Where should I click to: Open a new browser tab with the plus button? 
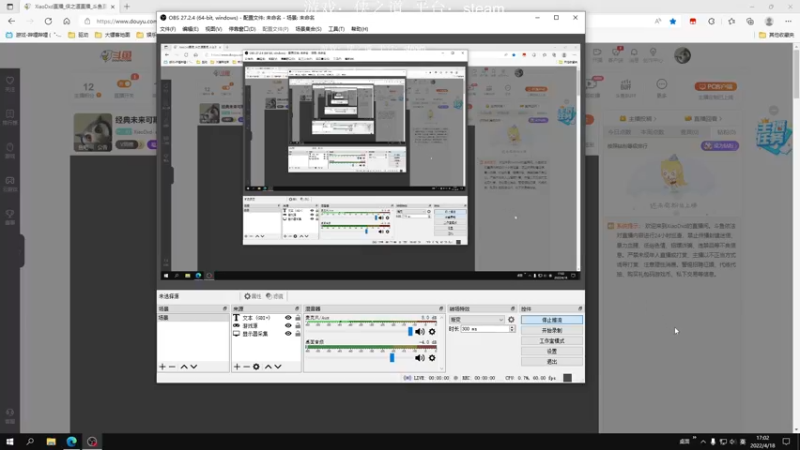127,7
